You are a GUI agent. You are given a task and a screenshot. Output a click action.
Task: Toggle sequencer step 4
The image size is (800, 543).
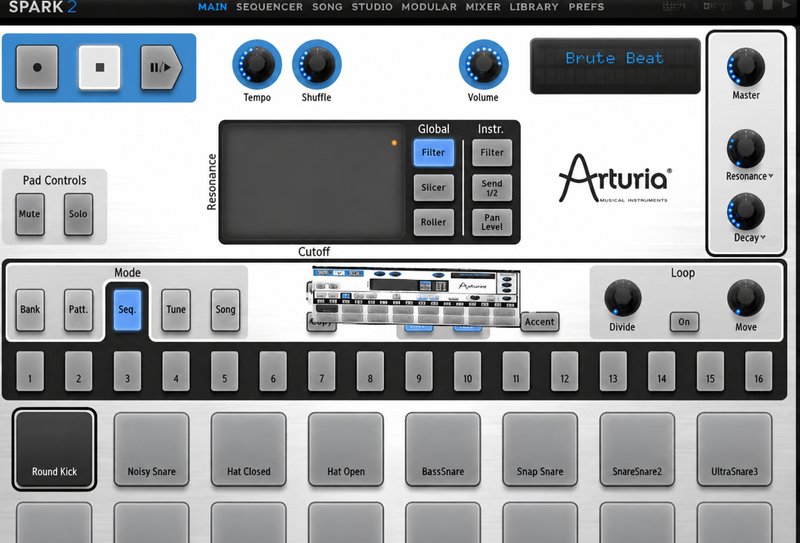(x=176, y=371)
